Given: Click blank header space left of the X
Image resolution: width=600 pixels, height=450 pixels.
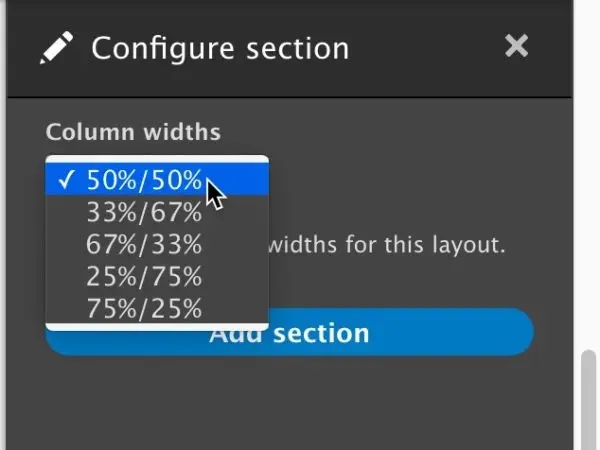Looking at the screenshot, I should tap(430, 47).
